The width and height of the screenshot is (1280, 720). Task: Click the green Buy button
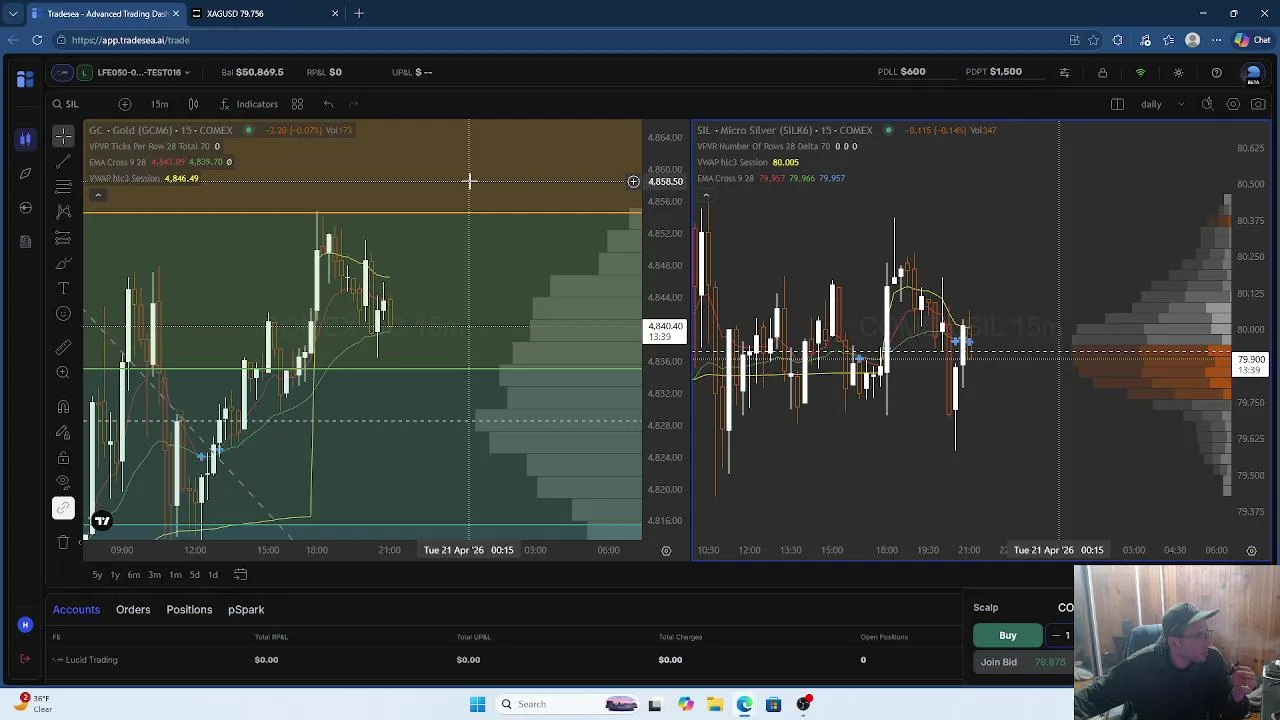pos(1008,635)
